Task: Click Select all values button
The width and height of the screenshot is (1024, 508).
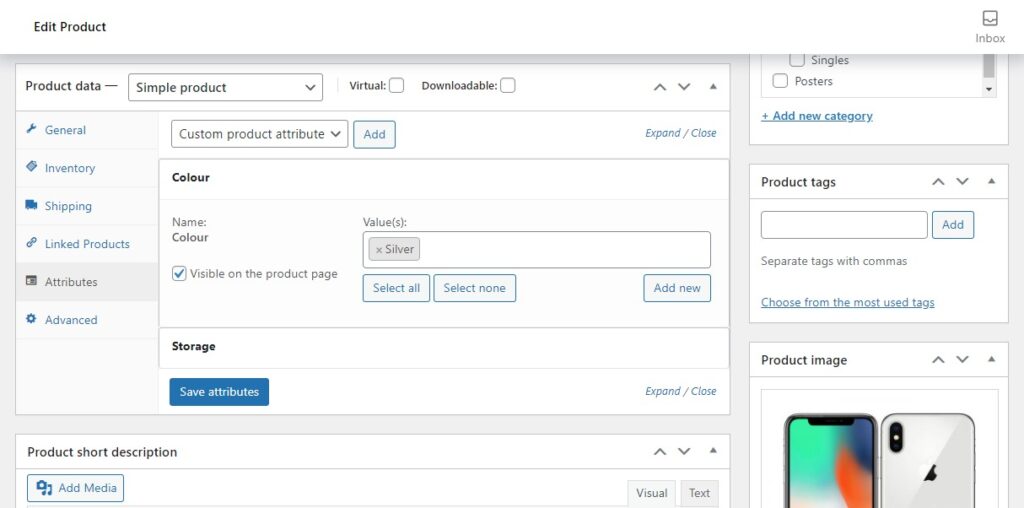Action: 396,288
